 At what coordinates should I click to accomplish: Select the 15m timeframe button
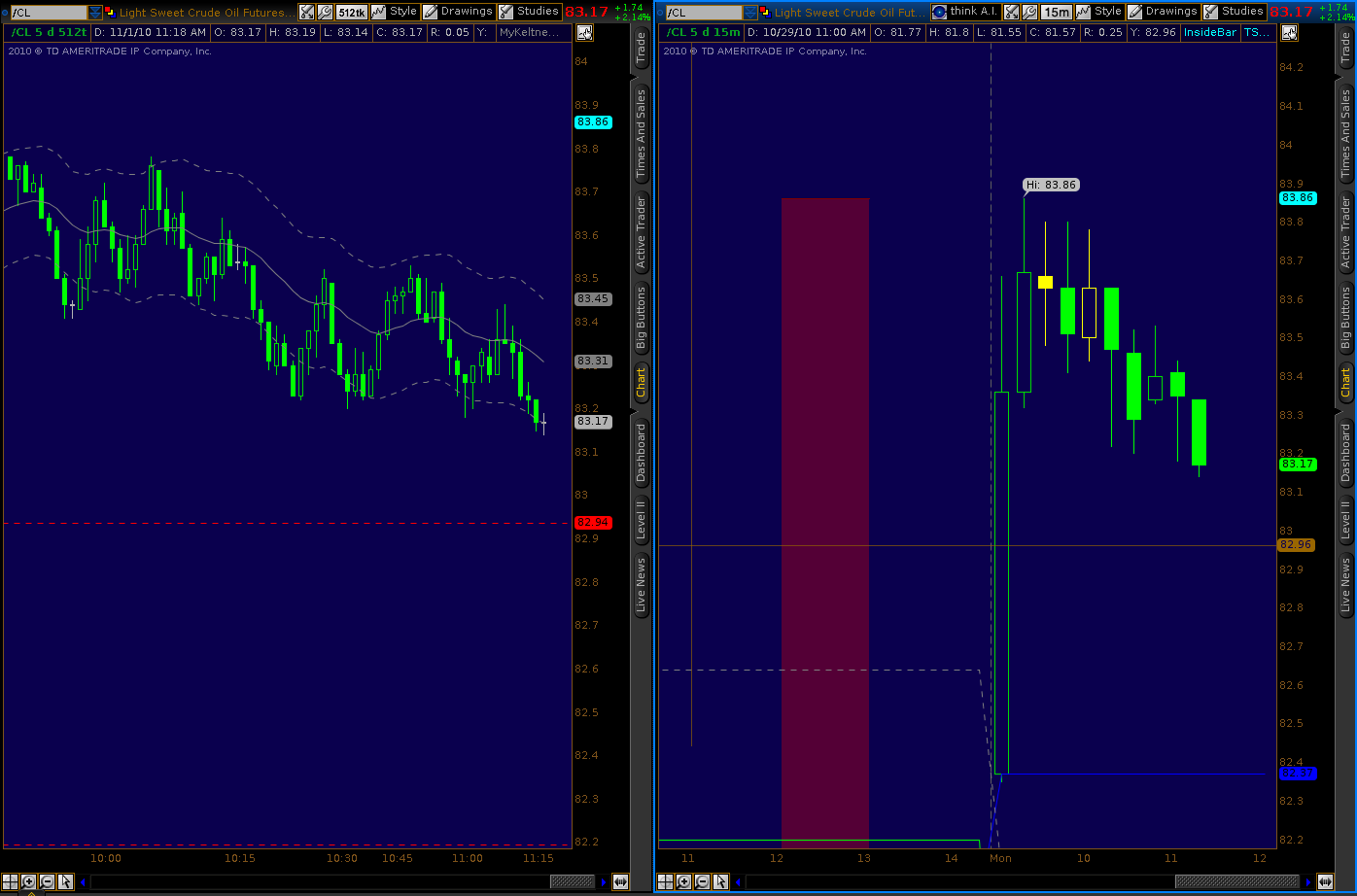click(1056, 13)
